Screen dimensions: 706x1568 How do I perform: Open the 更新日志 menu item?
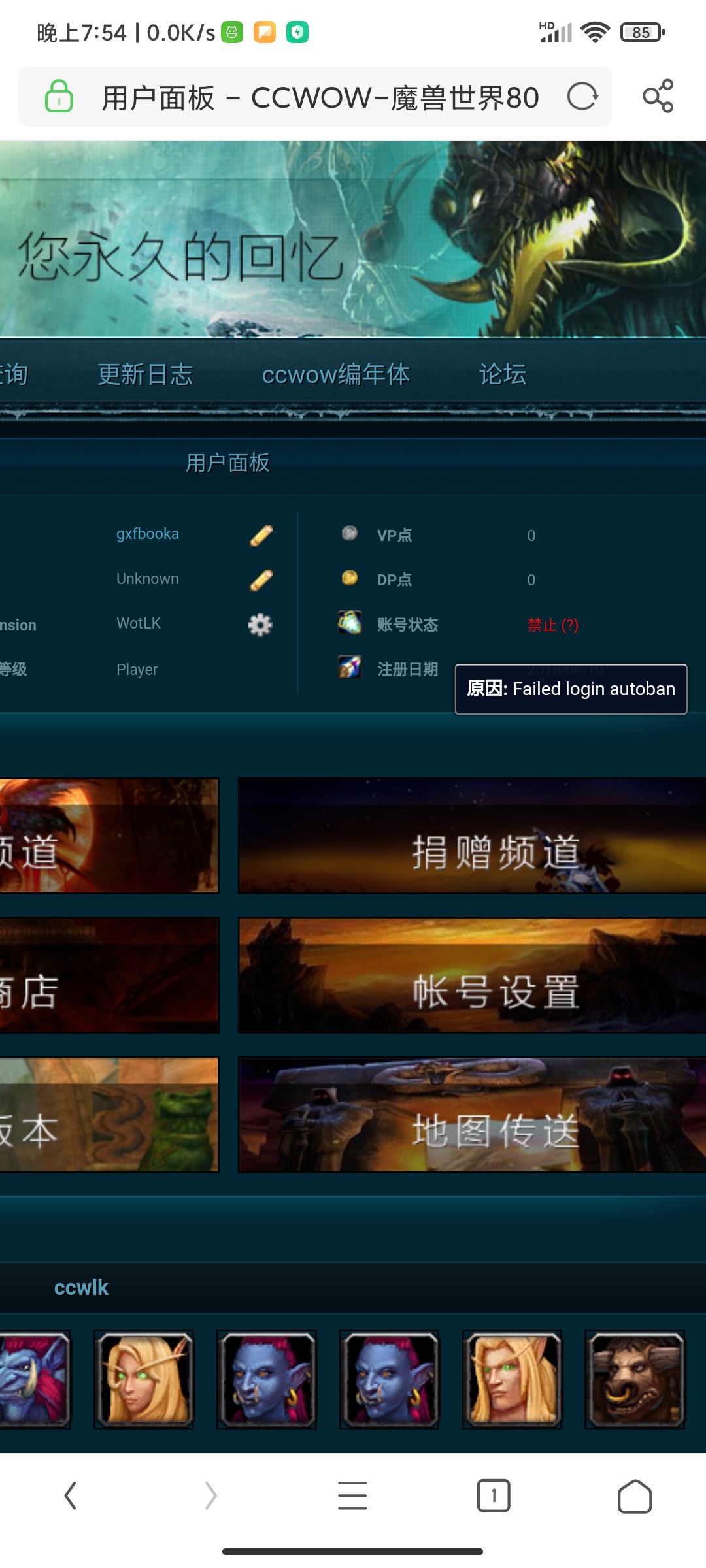(x=145, y=374)
